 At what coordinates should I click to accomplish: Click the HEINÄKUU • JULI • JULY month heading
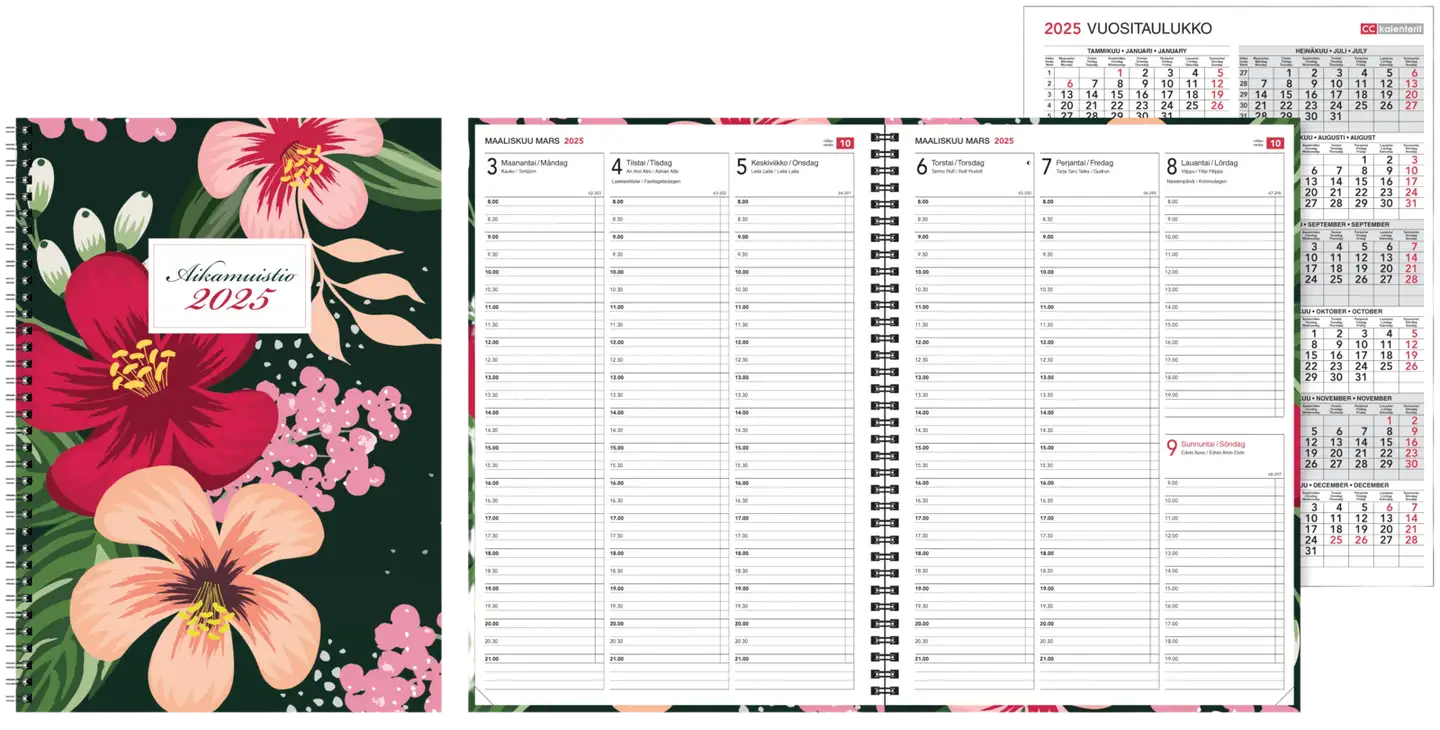pyautogui.click(x=1331, y=51)
